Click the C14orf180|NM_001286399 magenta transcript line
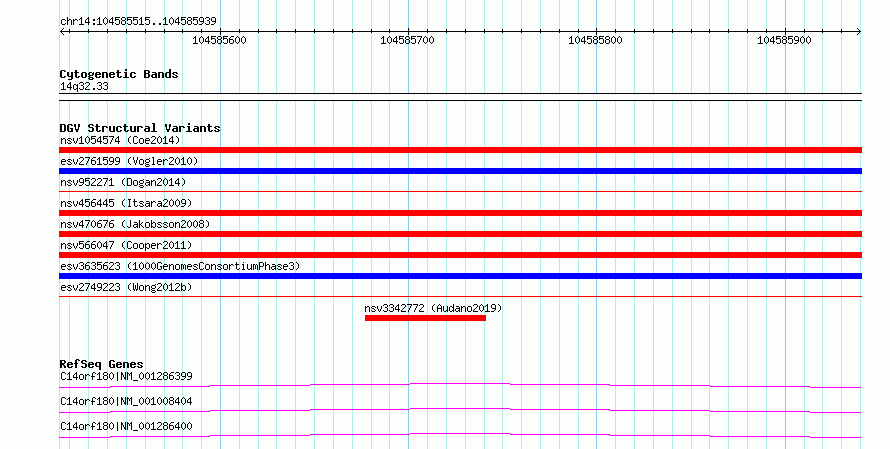The width and height of the screenshot is (890, 449). [x=460, y=385]
